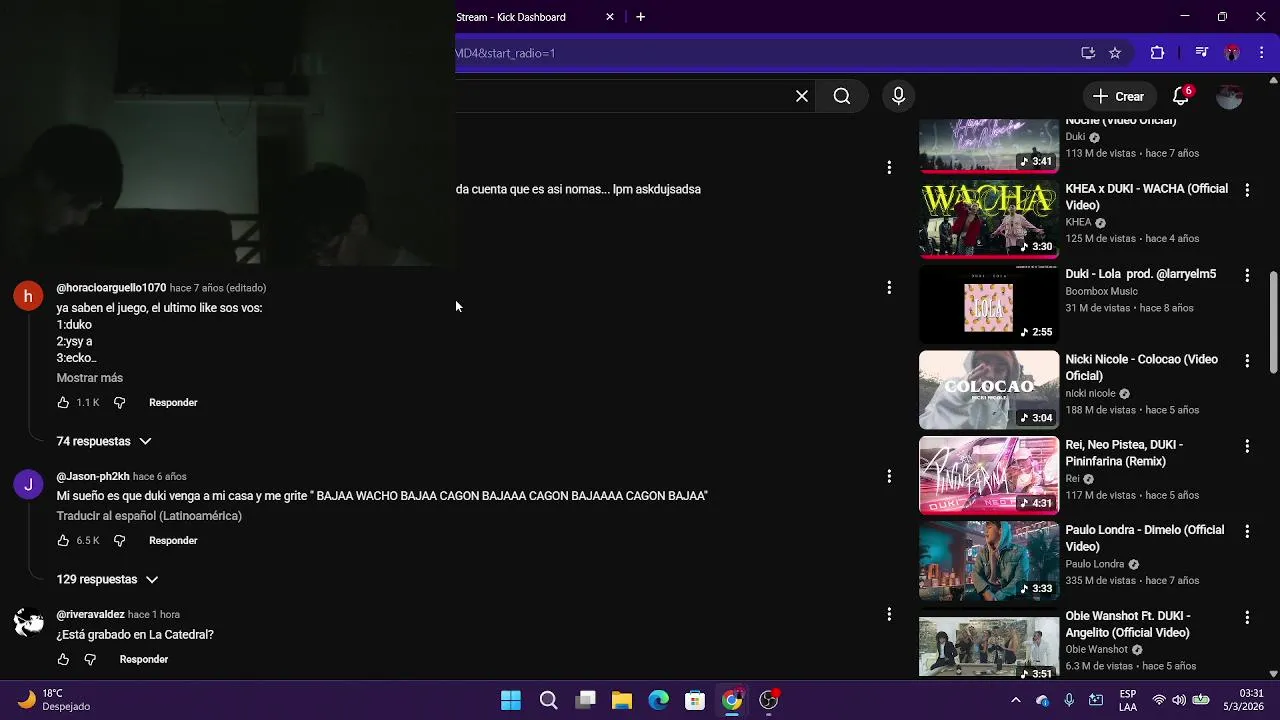
Task: Open options menu for @Jason-ph2kh comment
Action: click(889, 476)
